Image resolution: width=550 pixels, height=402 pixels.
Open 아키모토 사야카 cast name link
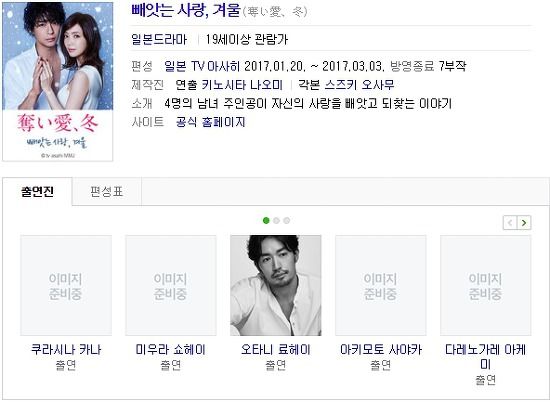381,349
